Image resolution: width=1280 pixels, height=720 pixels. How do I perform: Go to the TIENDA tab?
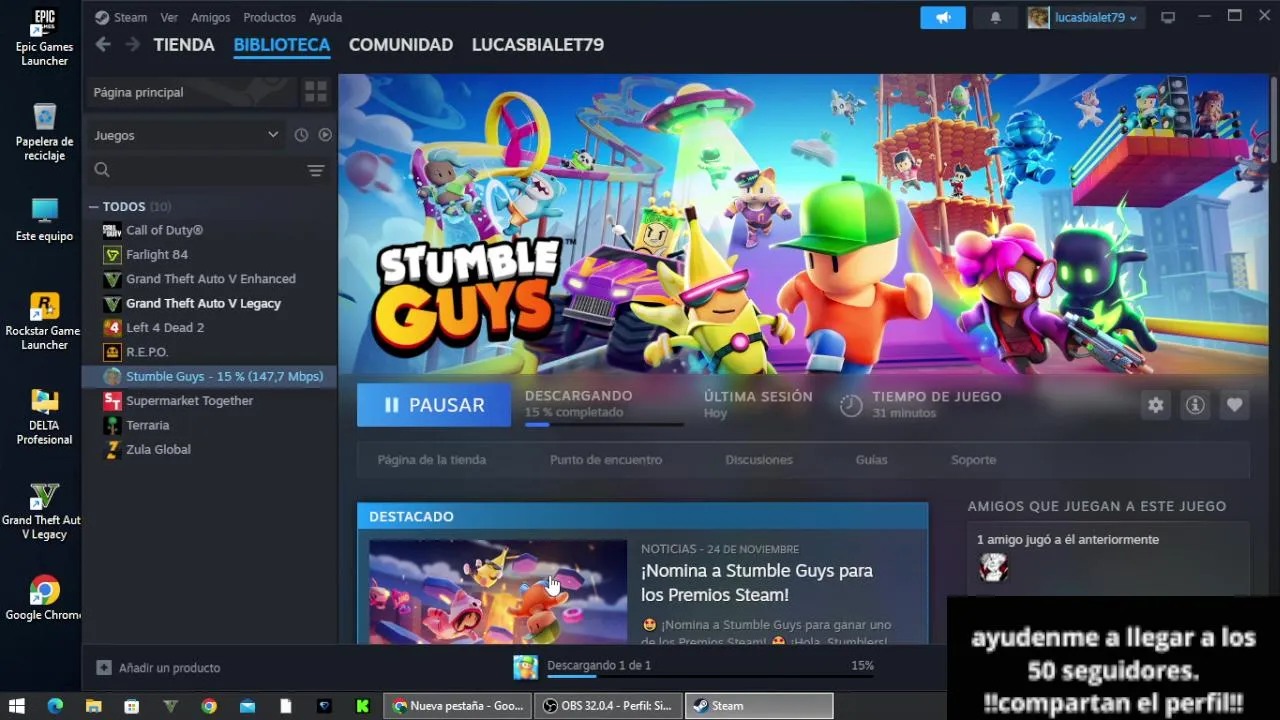[x=184, y=45]
